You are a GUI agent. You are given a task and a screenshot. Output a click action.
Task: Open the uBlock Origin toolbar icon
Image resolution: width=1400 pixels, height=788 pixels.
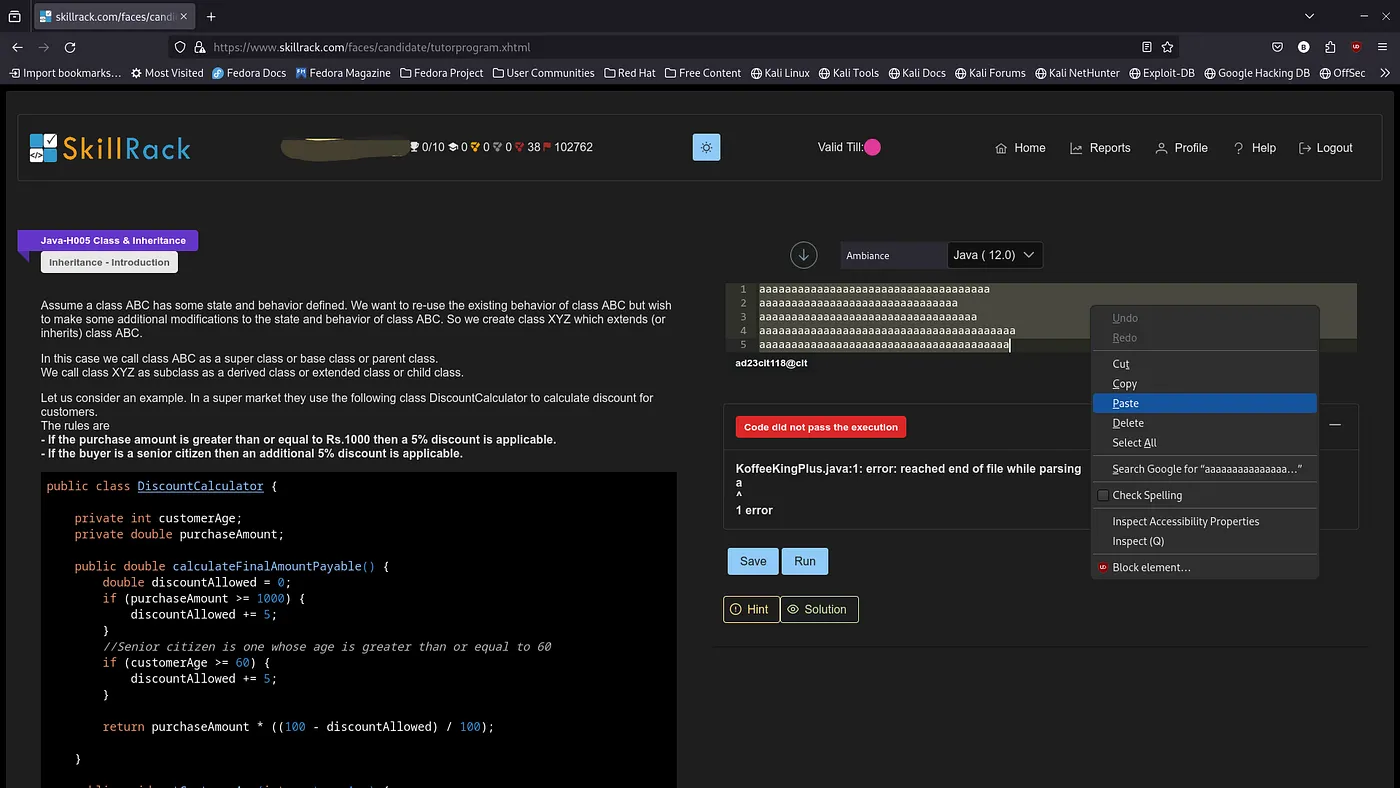pyautogui.click(x=1356, y=47)
